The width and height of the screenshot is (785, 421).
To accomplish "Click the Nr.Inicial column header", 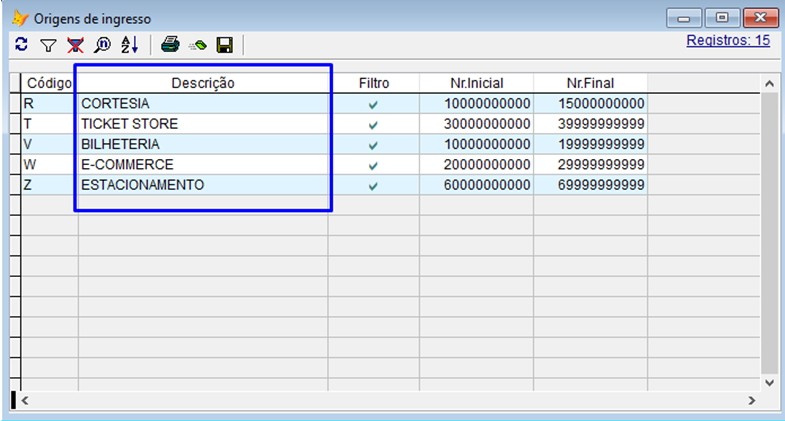I will [475, 83].
